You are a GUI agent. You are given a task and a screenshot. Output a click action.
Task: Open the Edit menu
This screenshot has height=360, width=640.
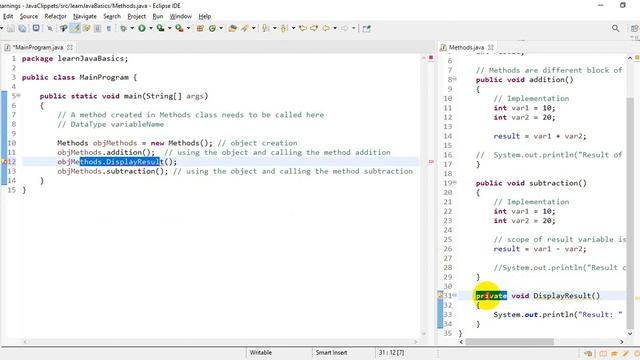click(x=8, y=16)
